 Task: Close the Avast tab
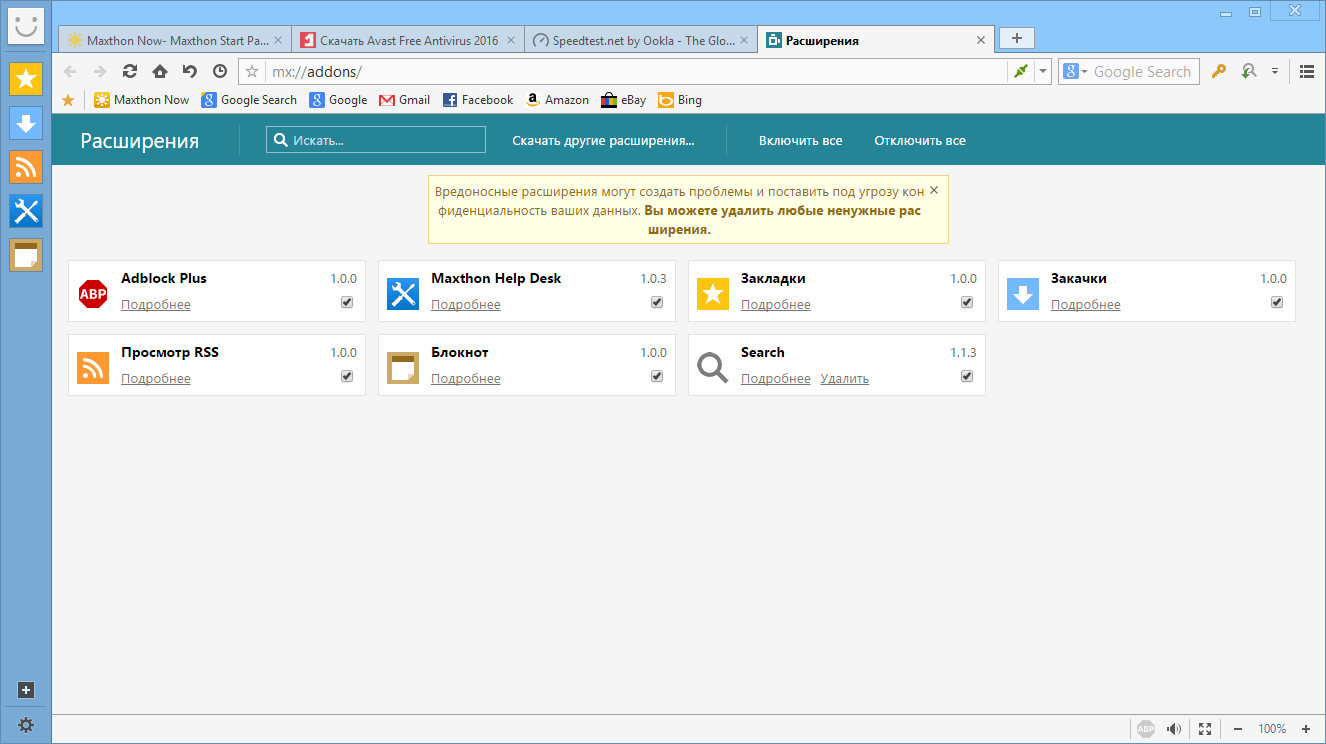click(512, 41)
